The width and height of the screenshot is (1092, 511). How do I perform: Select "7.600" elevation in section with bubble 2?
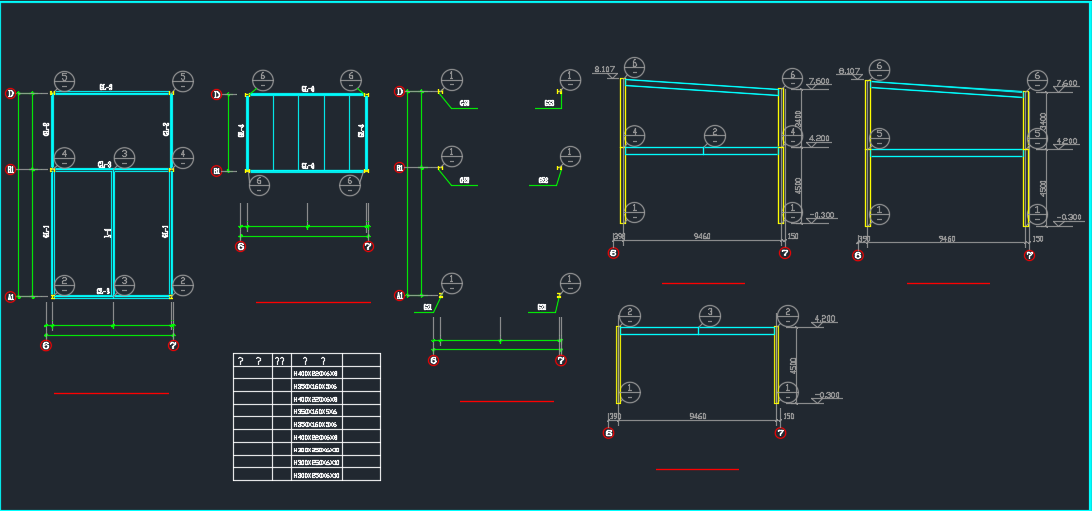click(819, 81)
